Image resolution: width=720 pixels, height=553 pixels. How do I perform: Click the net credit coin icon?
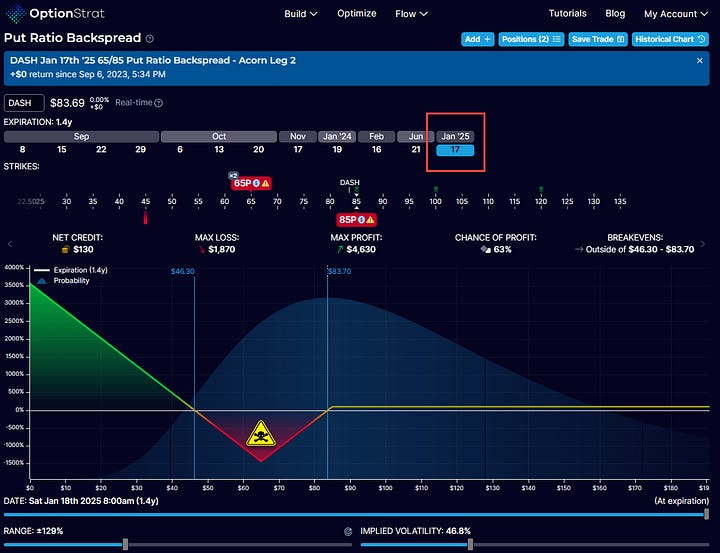click(x=66, y=249)
